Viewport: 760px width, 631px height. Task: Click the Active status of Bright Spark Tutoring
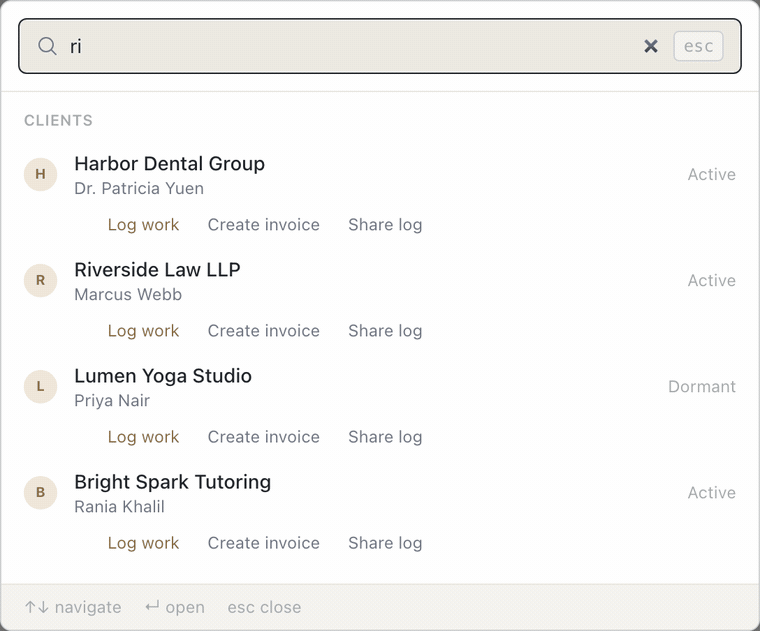point(712,493)
